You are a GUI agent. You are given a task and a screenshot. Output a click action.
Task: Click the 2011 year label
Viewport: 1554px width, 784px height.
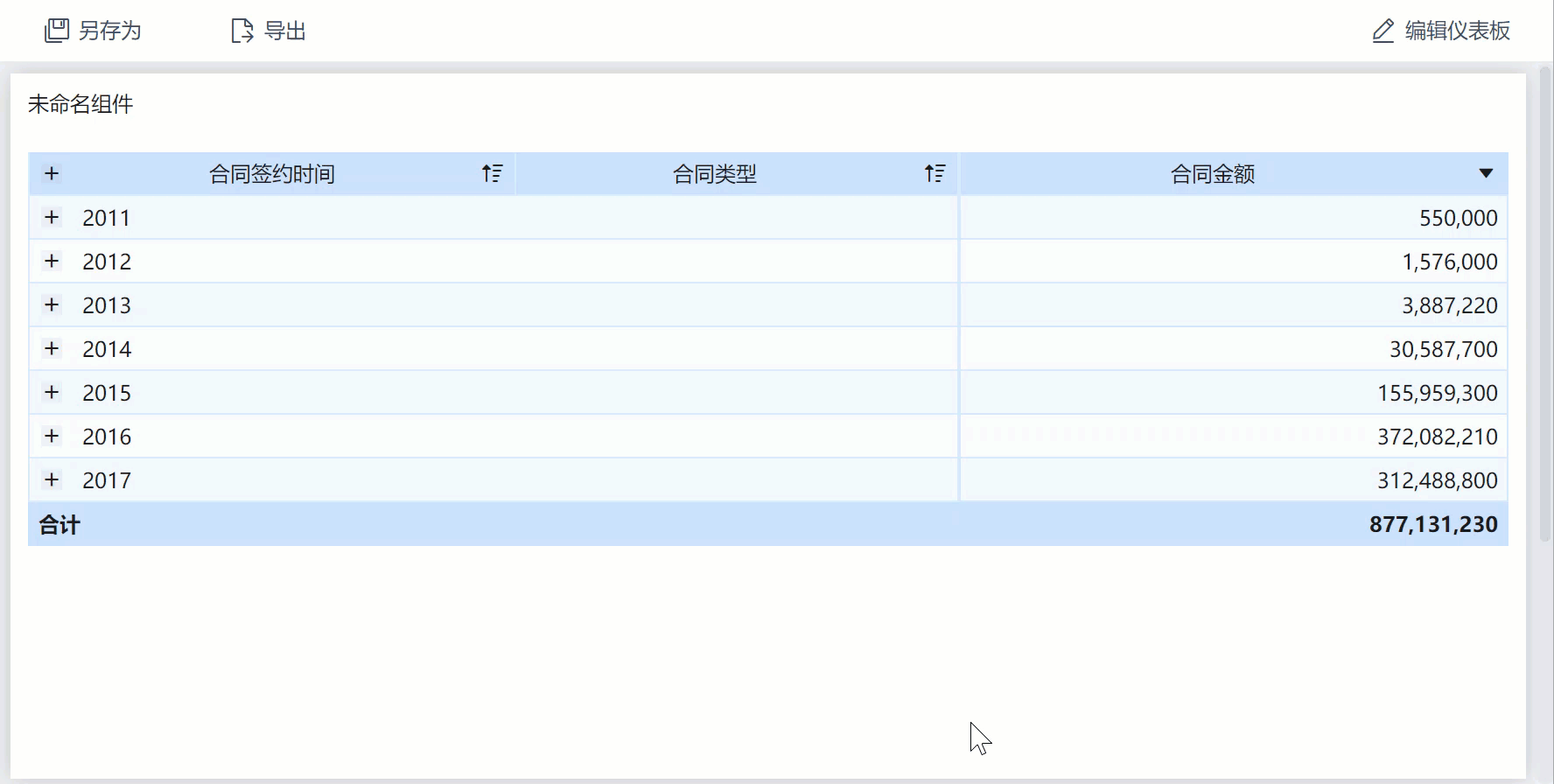[x=107, y=218]
